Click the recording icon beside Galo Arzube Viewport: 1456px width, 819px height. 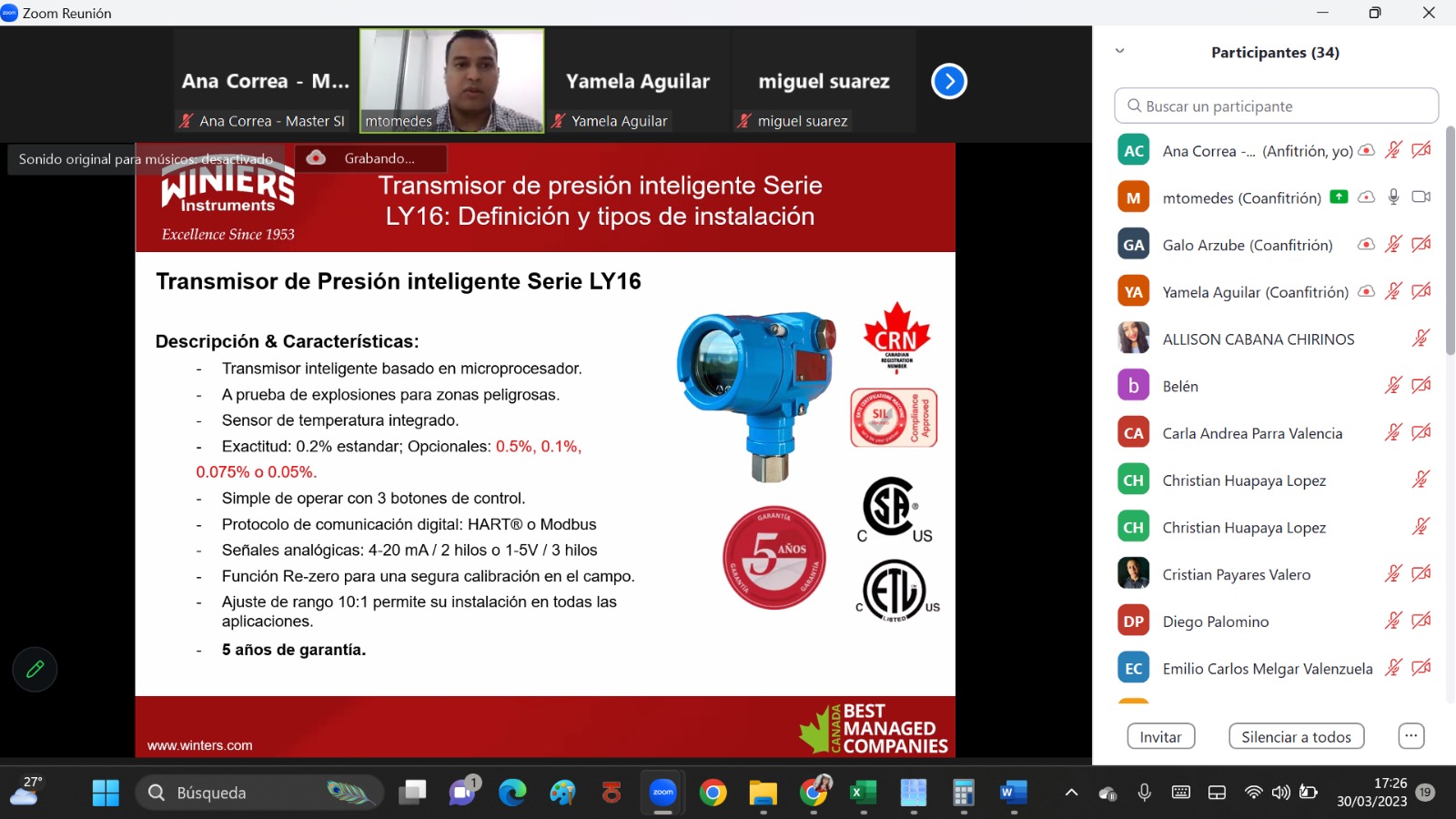click(x=1366, y=245)
